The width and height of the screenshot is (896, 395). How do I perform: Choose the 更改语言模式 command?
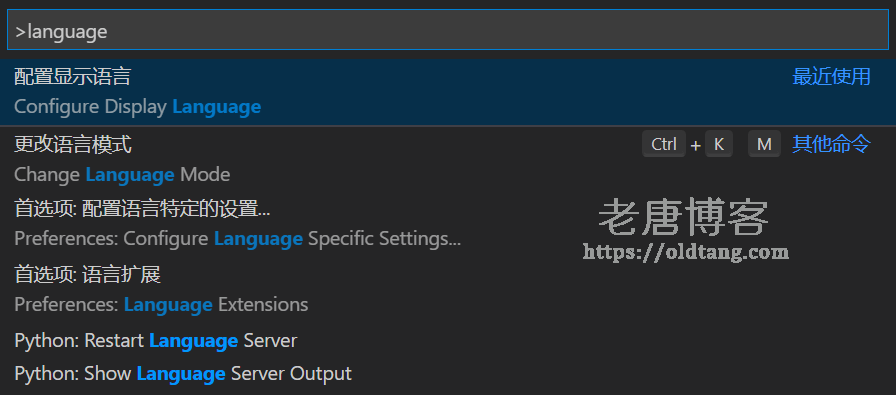pos(447,159)
